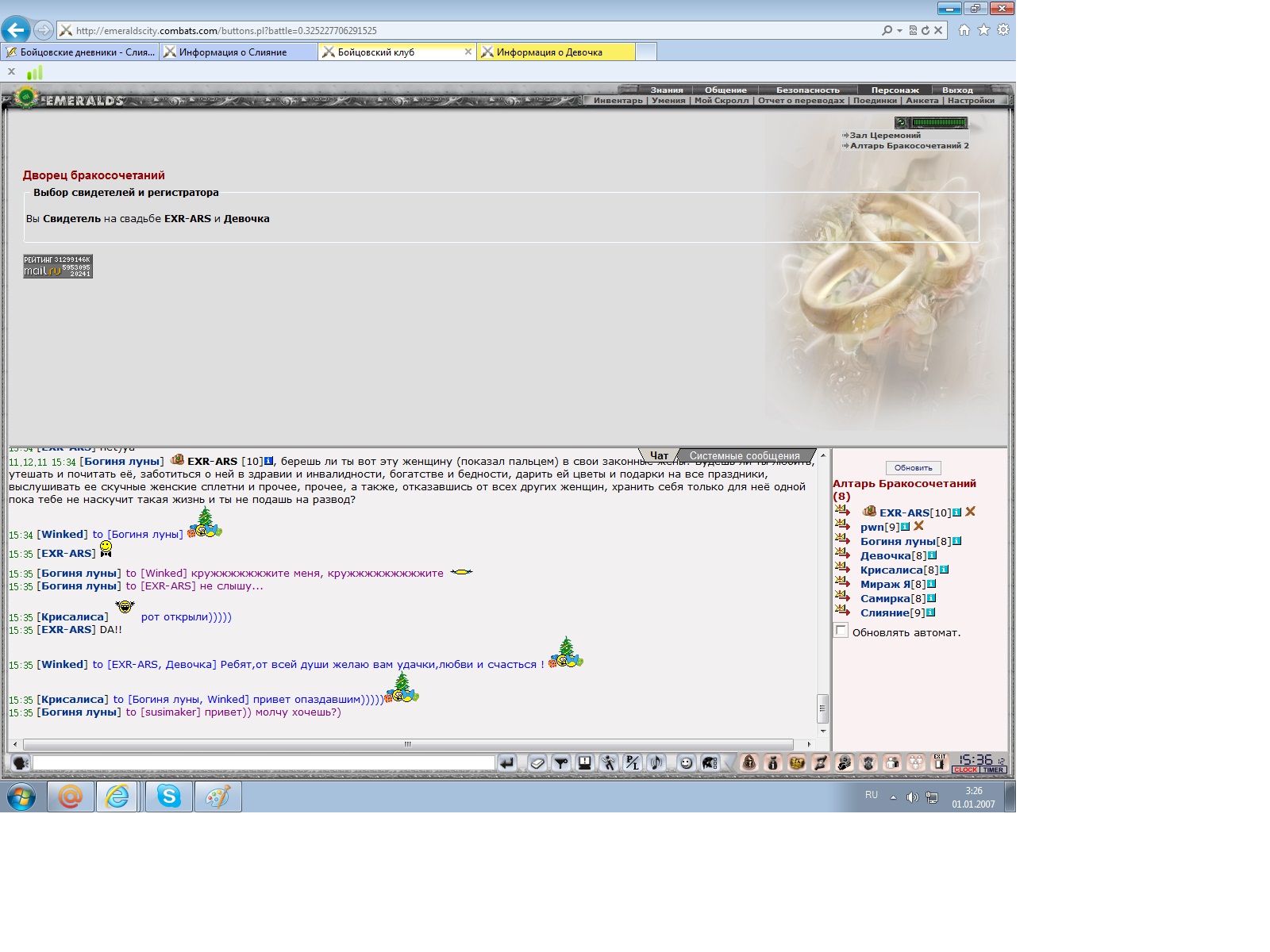
Task: Switch to the Системные сообщения tab
Action: coord(745,456)
